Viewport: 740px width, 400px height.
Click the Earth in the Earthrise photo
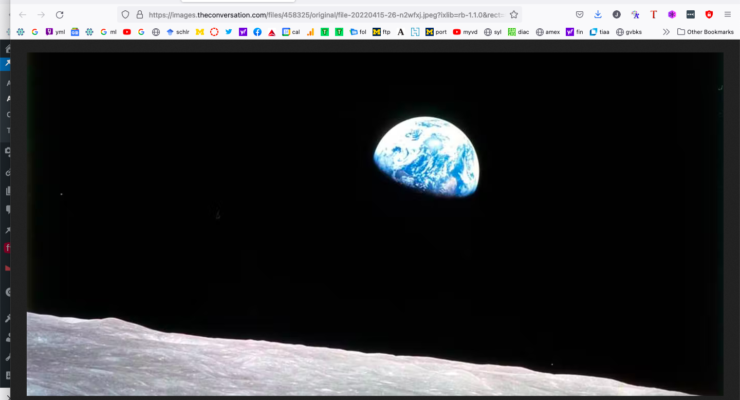pos(427,155)
